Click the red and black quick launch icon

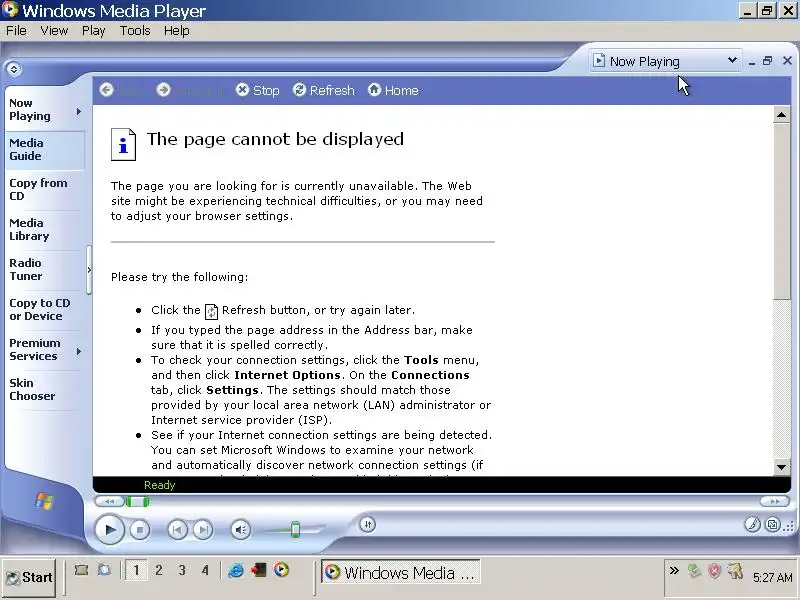(x=258, y=570)
